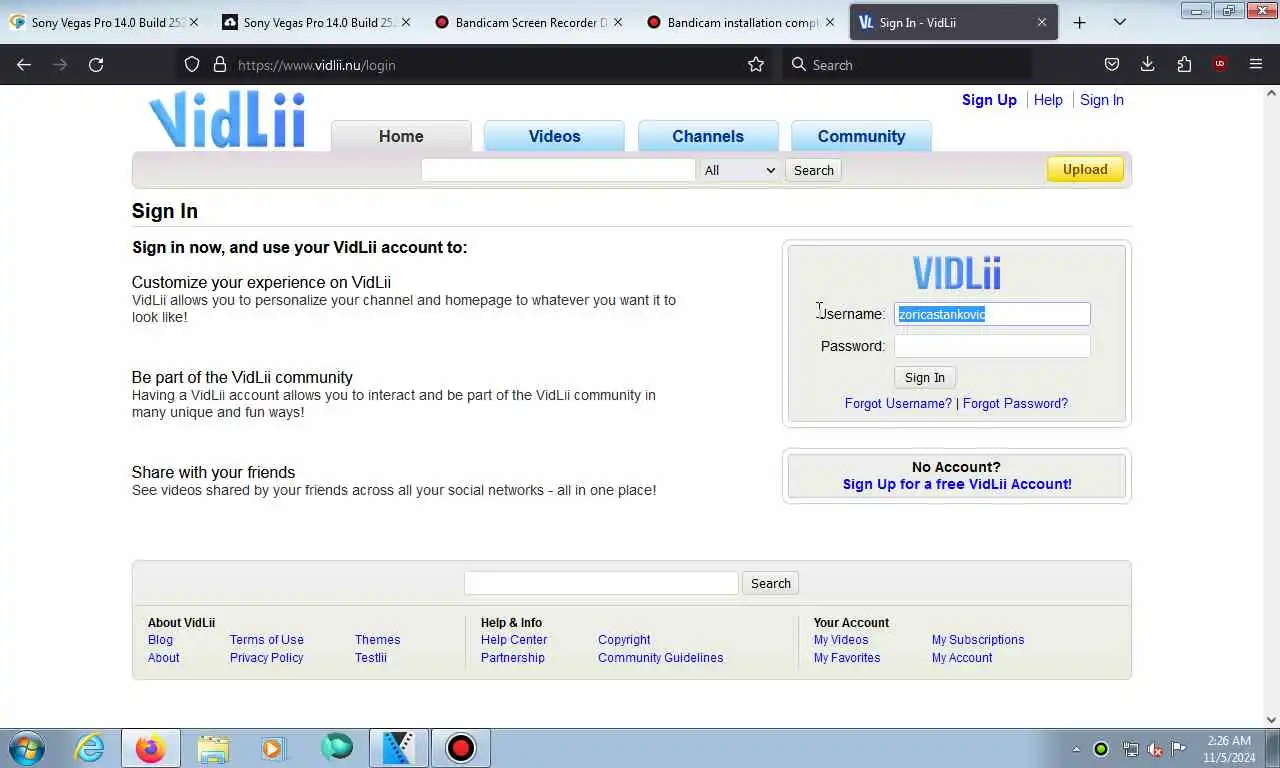Screen dimensions: 1280x768
Task: Click Sign In button in login form
Action: [924, 377]
